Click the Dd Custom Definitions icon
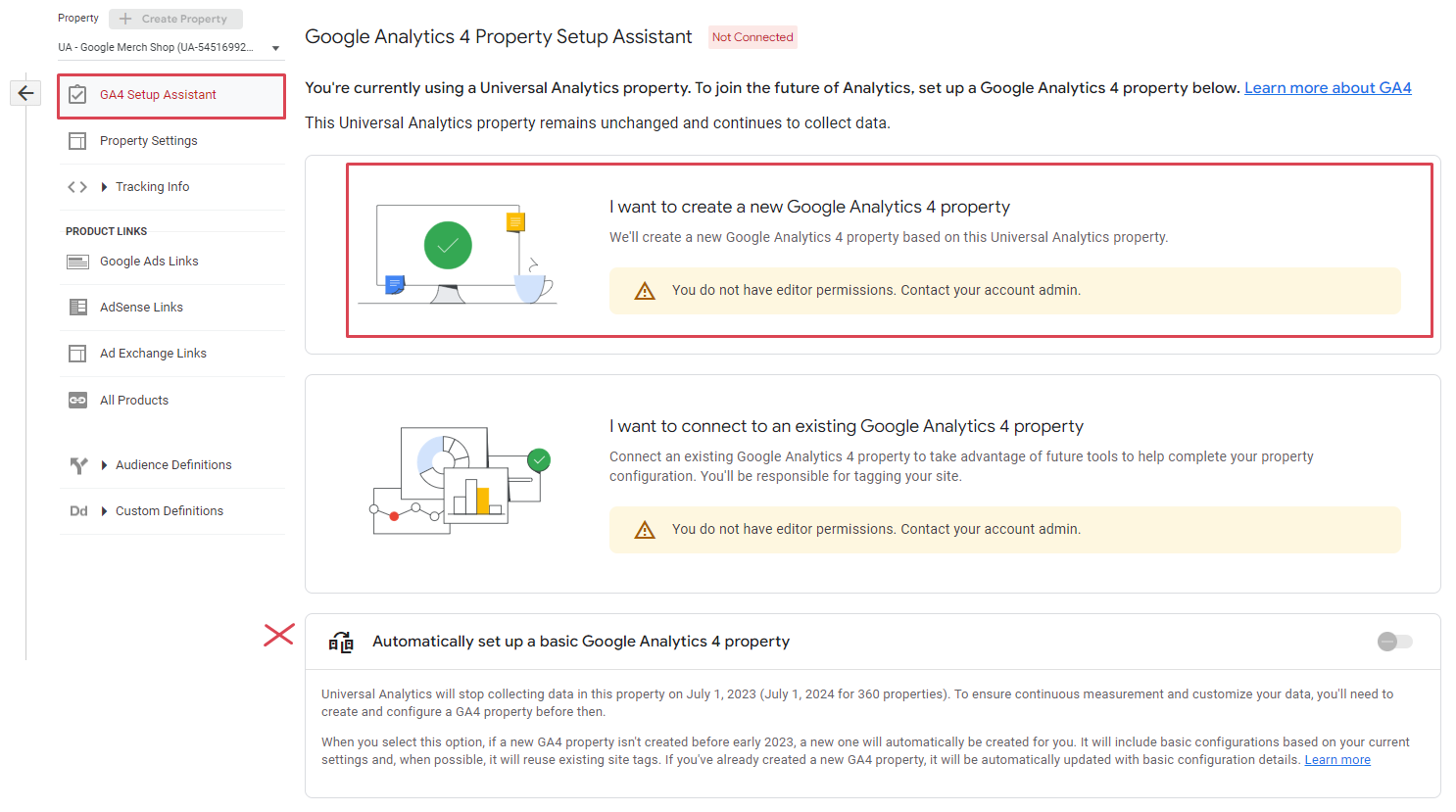 (x=78, y=511)
